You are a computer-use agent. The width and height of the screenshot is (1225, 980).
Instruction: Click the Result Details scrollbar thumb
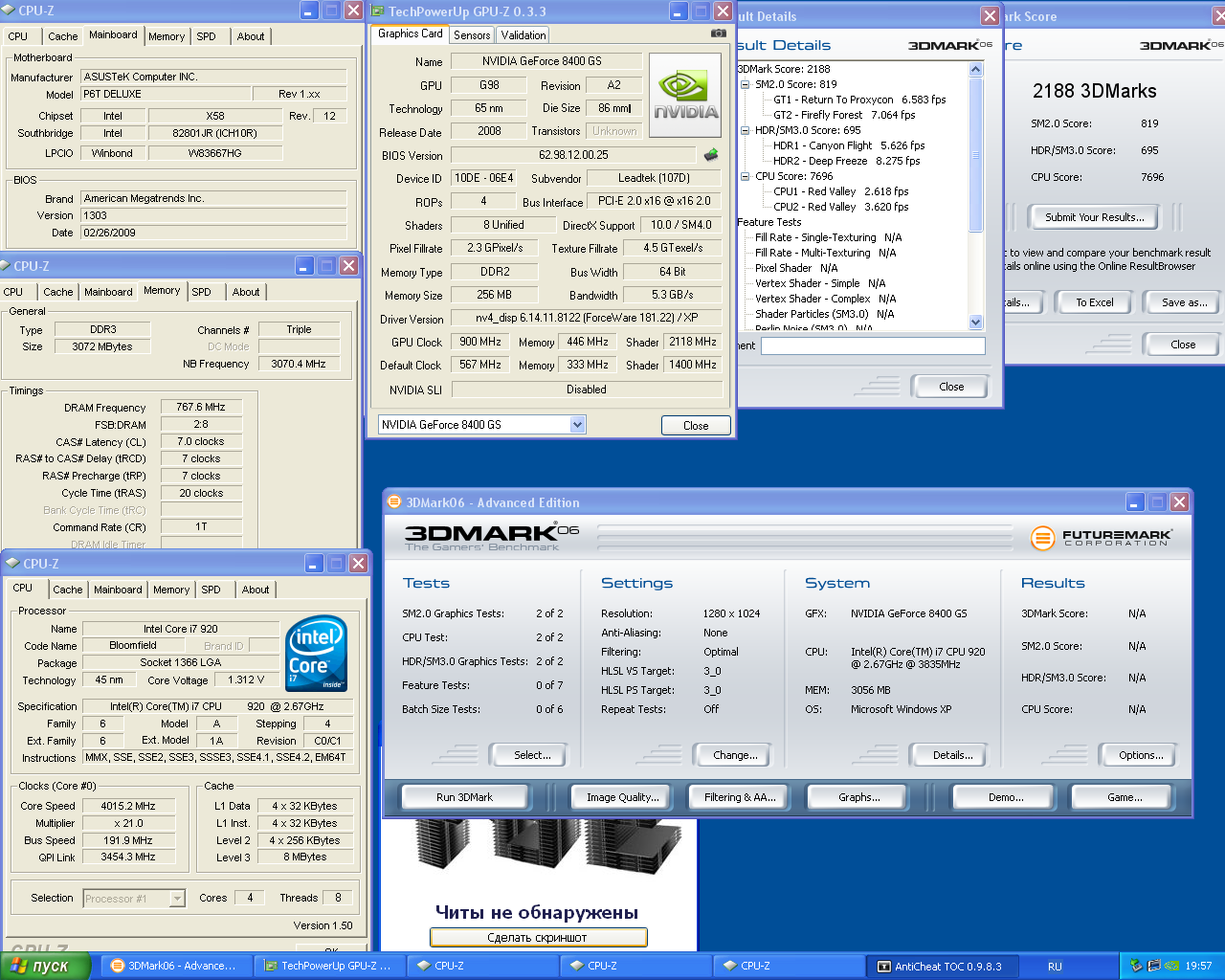coord(976,154)
